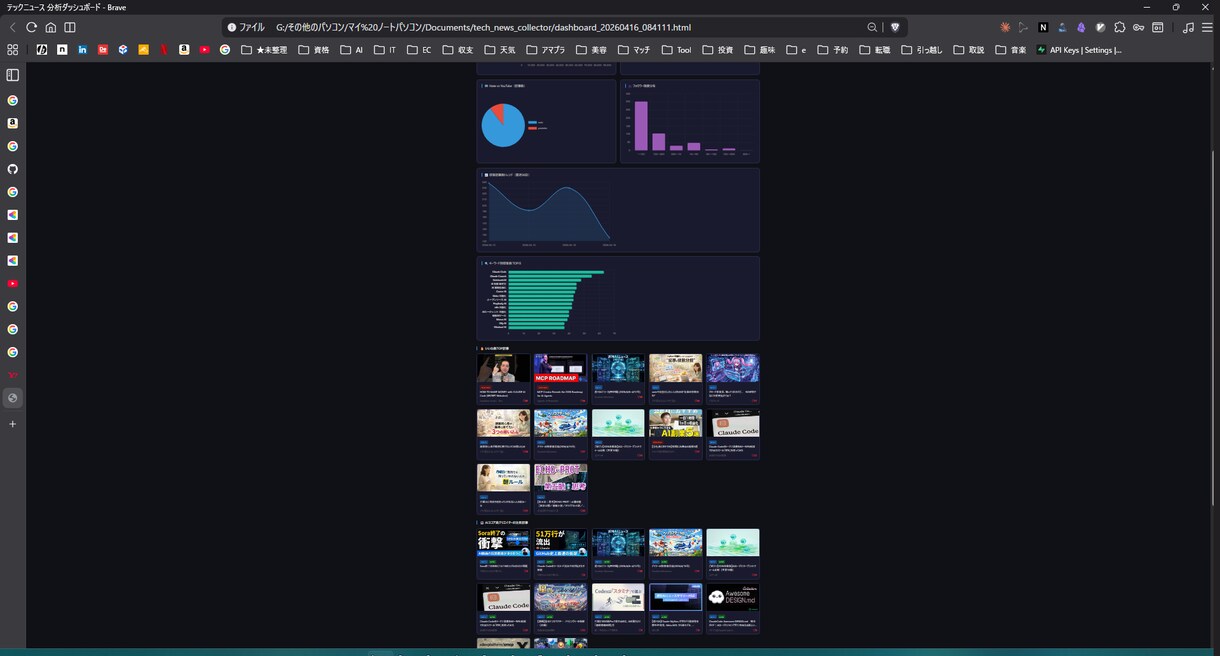This screenshot has height=656, width=1220.
Task: Toggle the blue legend entry of the pie chart
Action: pos(536,122)
